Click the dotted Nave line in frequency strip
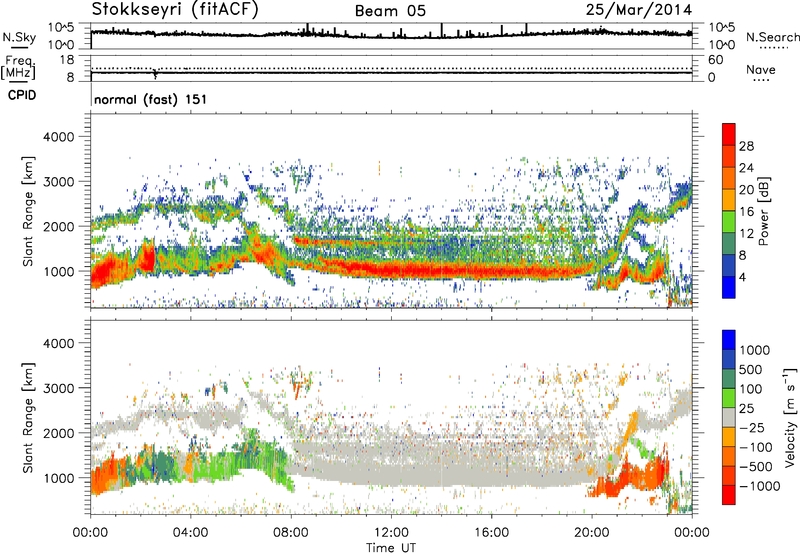Viewport: 800px width, 554px height. [391, 68]
